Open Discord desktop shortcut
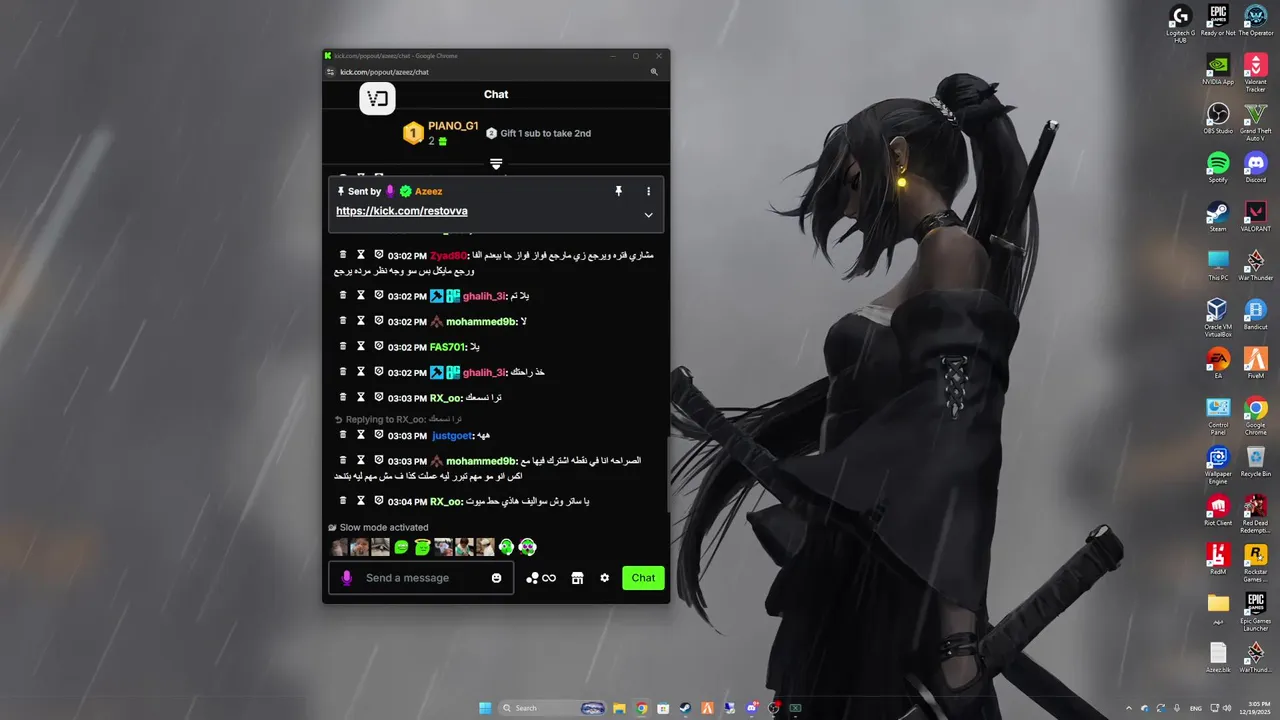The image size is (1280, 720). (1255, 167)
